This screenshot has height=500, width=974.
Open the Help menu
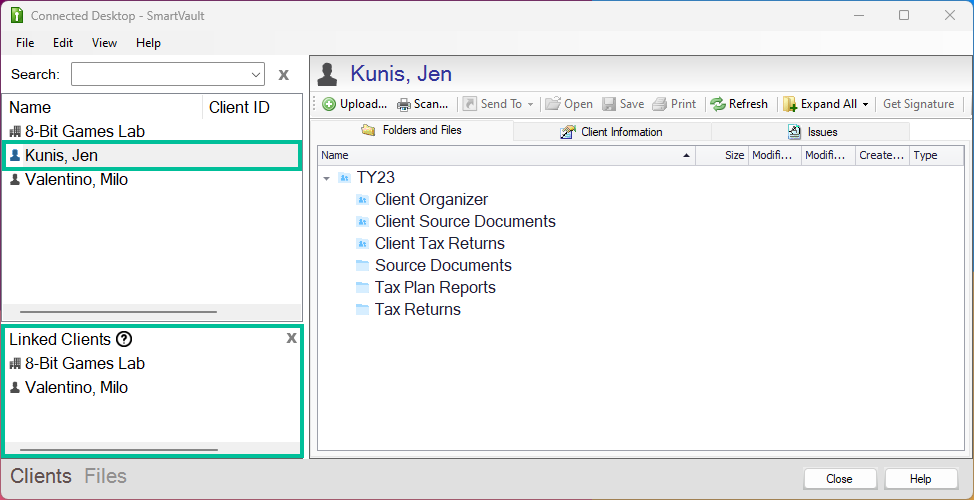148,43
